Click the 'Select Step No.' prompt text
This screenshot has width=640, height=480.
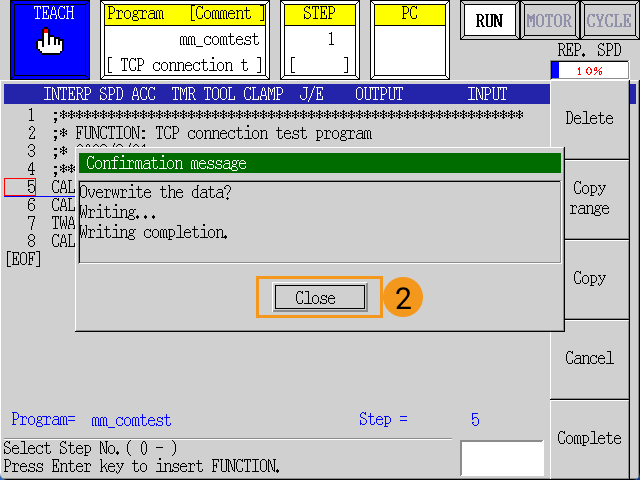pyautogui.click(x=90, y=448)
